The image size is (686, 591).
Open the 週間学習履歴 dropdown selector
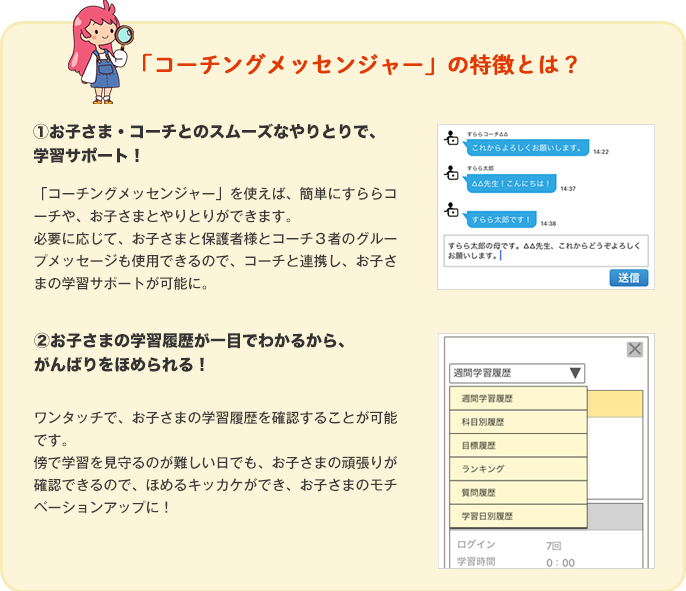[x=517, y=373]
